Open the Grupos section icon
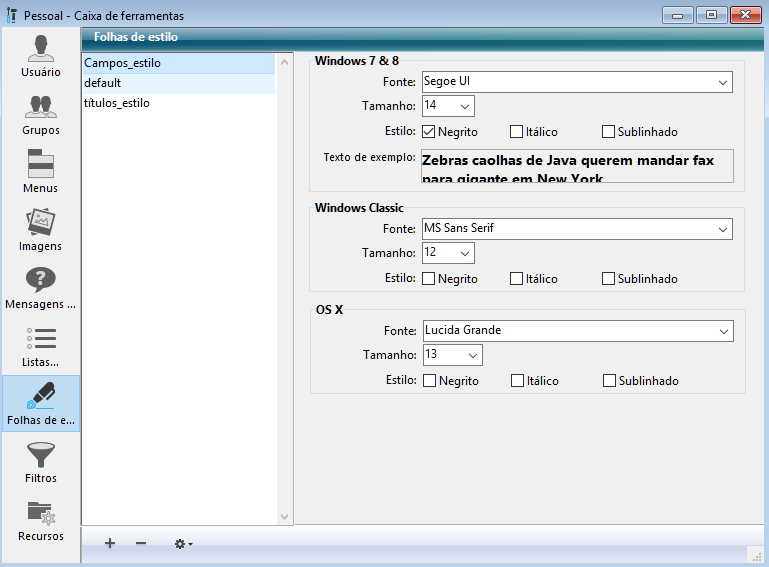This screenshot has height=567, width=769. [x=41, y=107]
